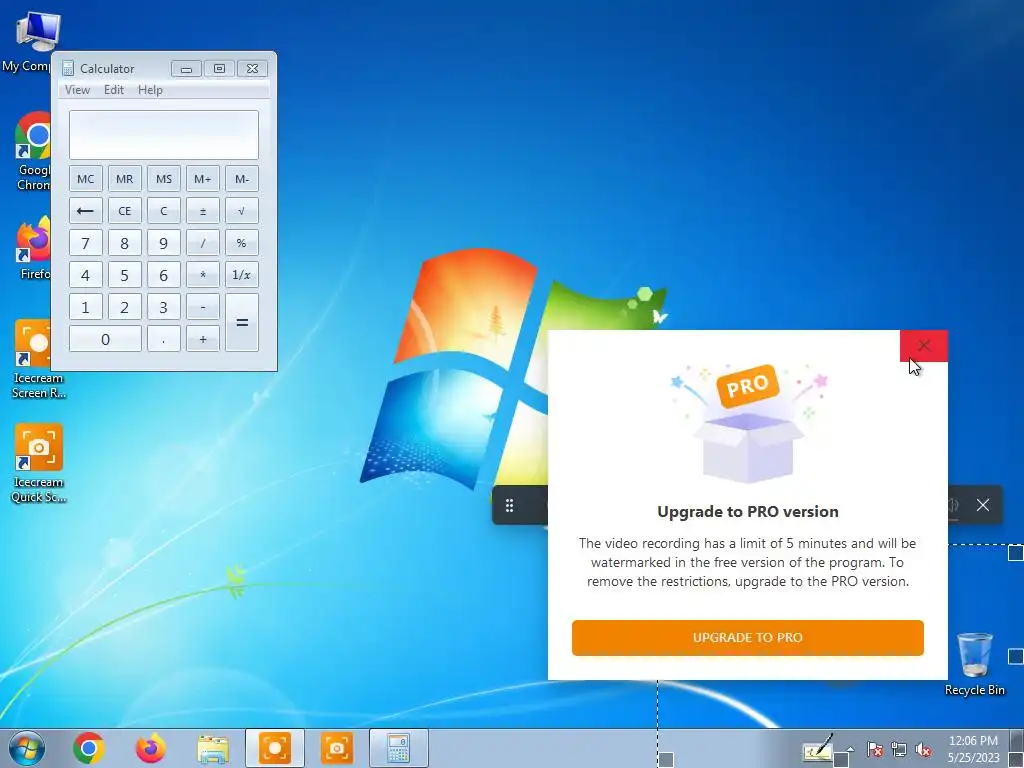This screenshot has height=768, width=1024.
Task: Click the Action Center flag tray icon
Action: coord(875,750)
